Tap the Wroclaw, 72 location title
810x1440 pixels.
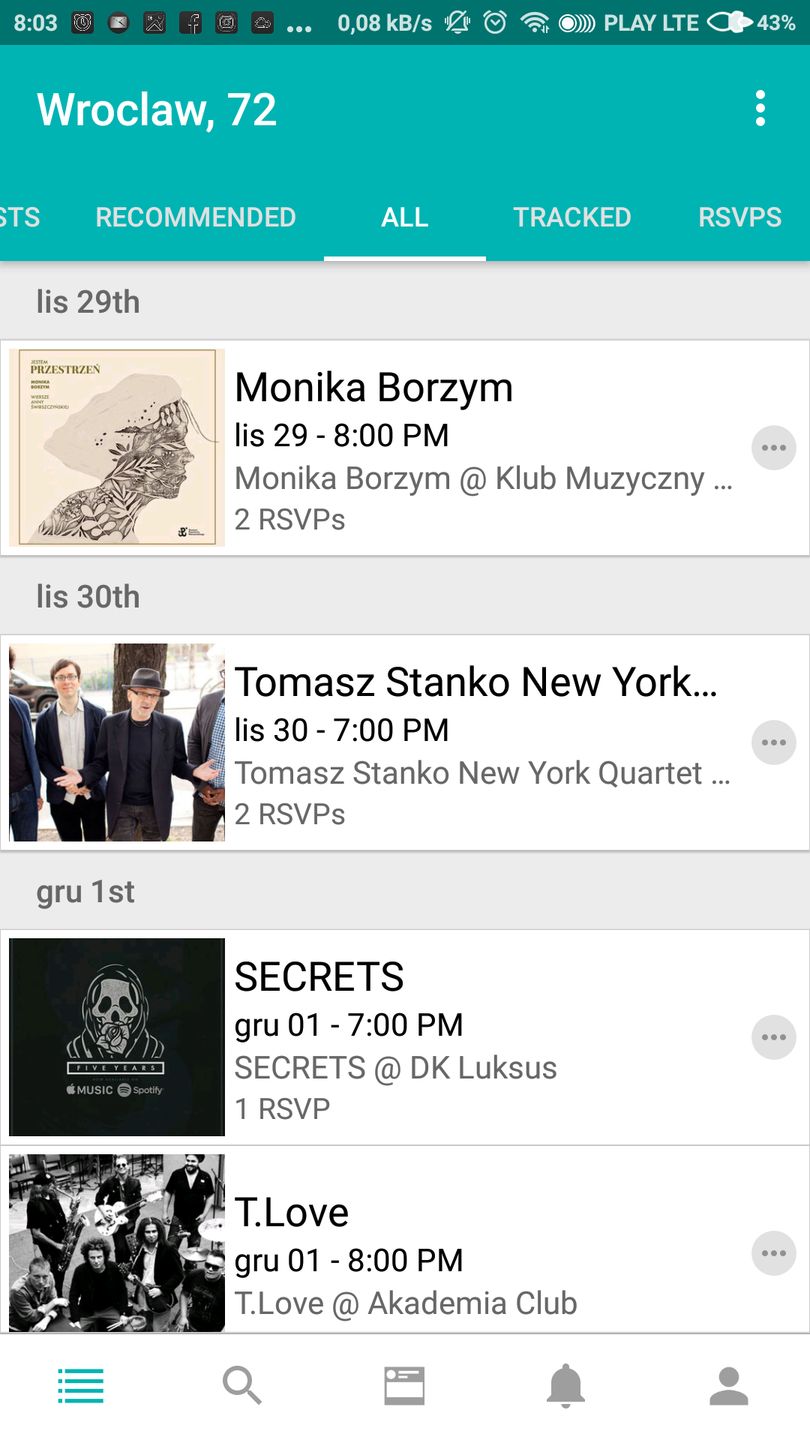pos(157,109)
